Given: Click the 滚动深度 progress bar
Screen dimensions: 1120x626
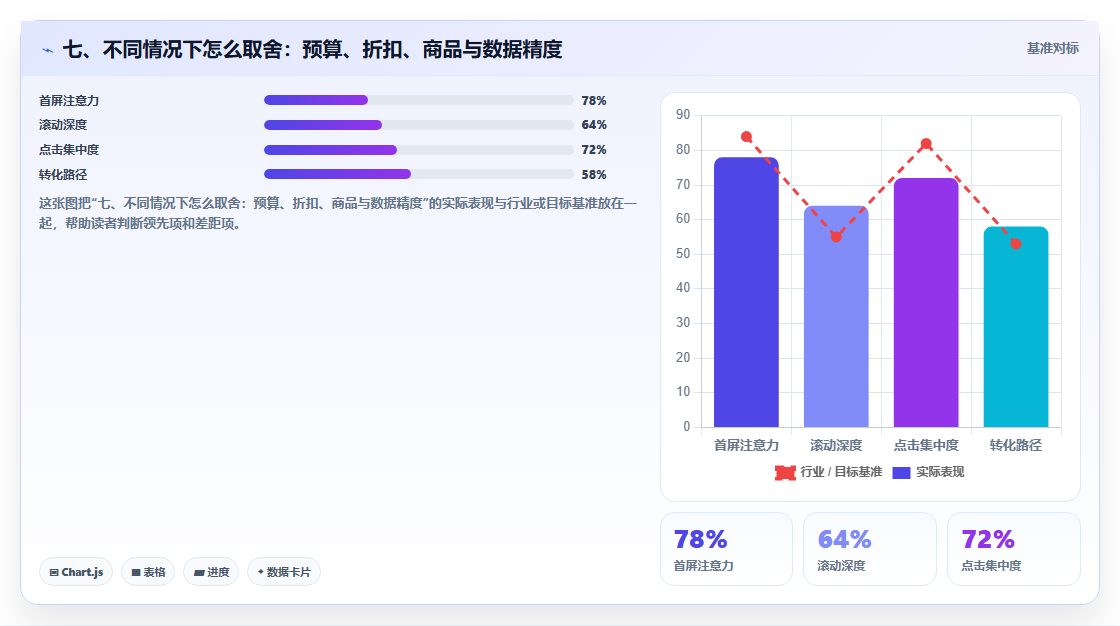Looking at the screenshot, I should tap(419, 125).
